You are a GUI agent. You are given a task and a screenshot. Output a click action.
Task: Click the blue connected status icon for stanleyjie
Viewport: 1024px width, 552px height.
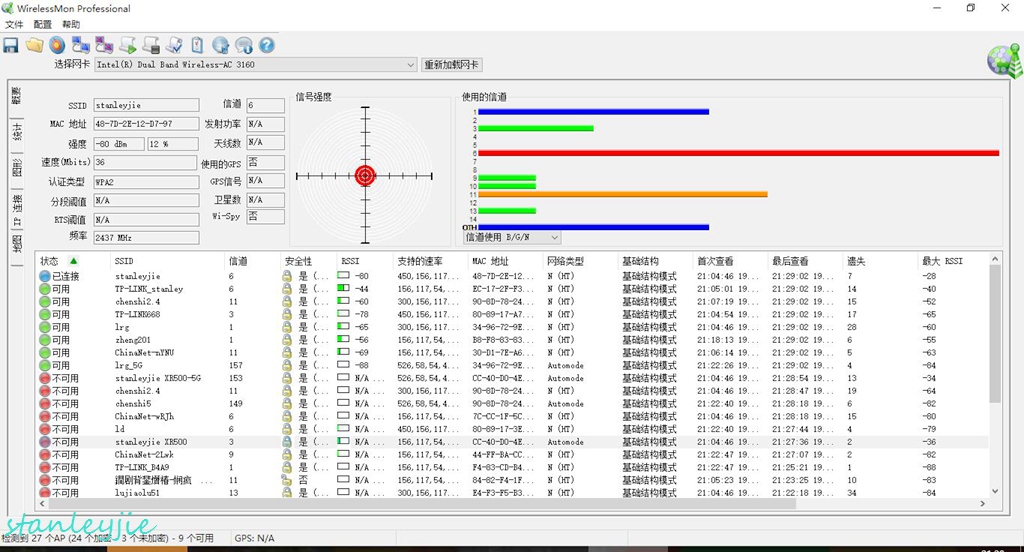44,276
